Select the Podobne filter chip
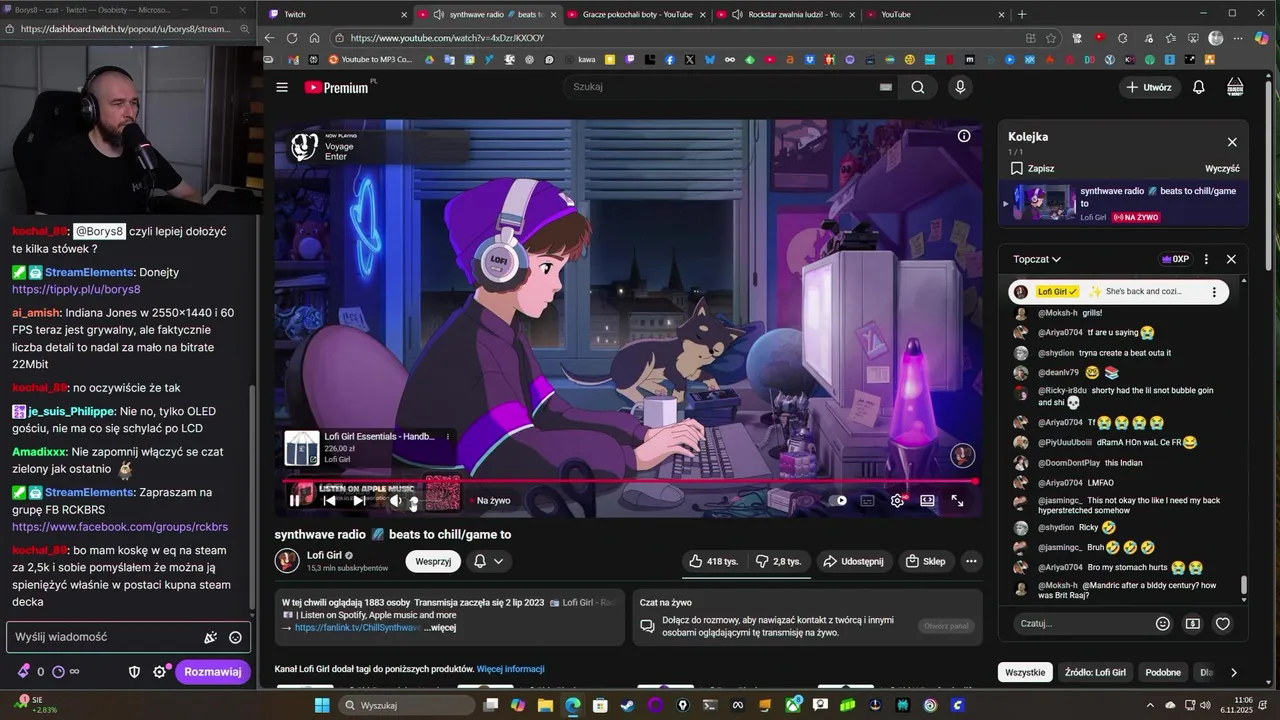The height and width of the screenshot is (720, 1280). coord(1163,673)
